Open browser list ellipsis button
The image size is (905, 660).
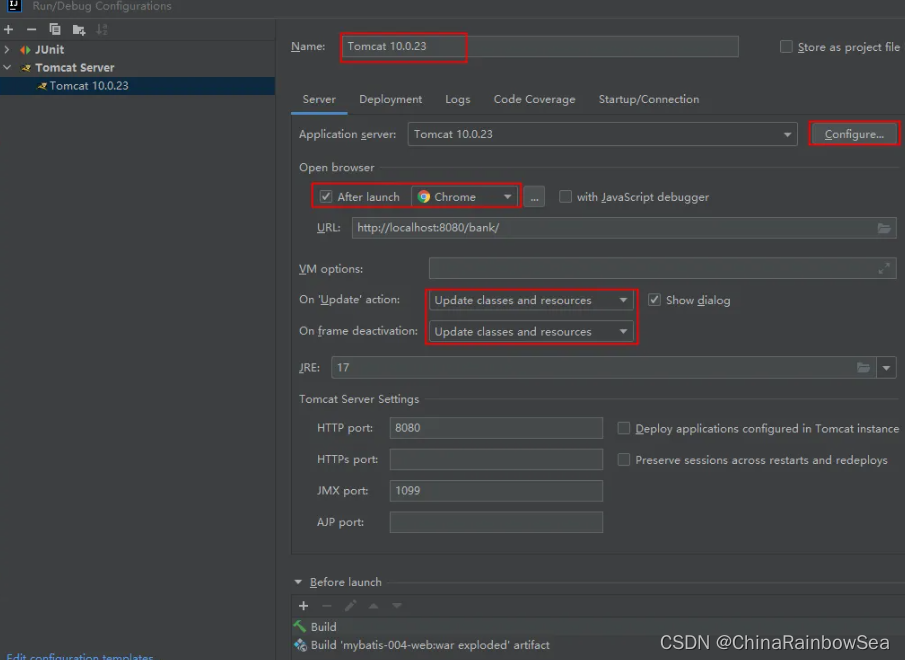pos(534,197)
